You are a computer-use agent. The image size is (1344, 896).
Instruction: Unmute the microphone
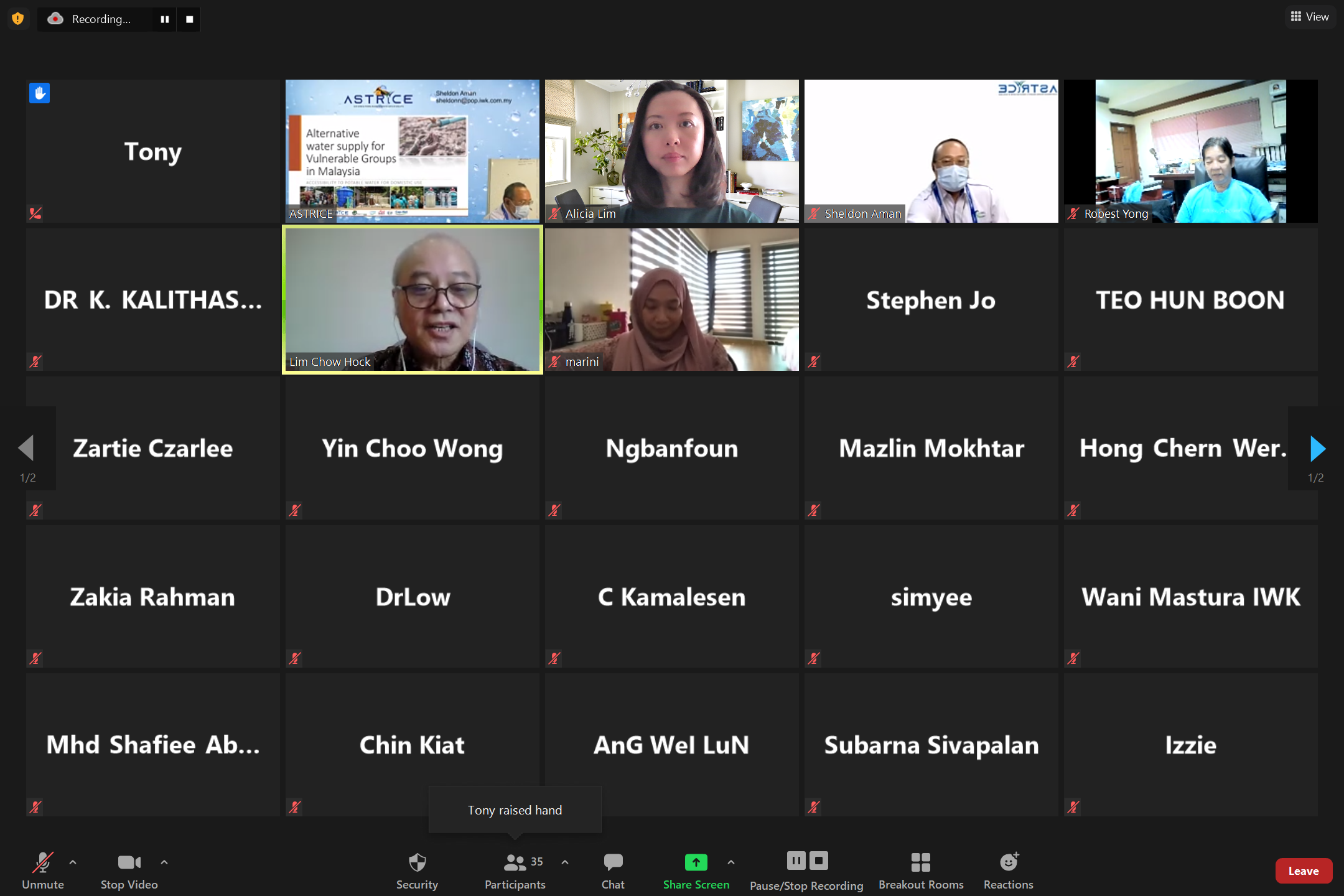click(x=42, y=862)
